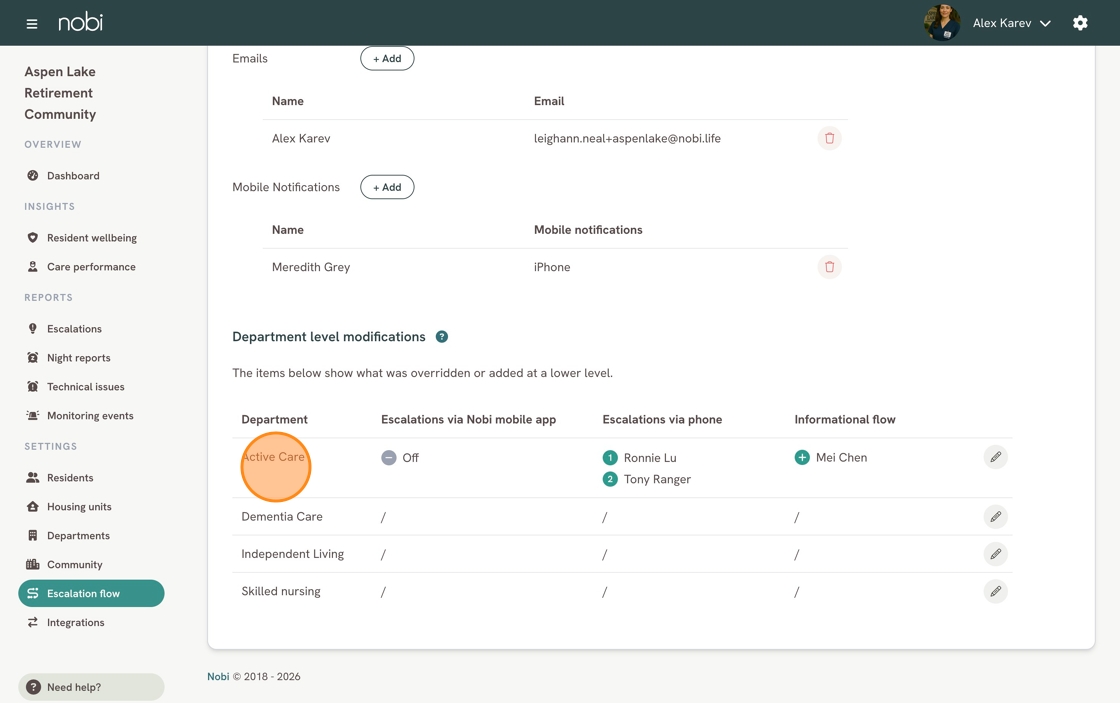Click the number 2 badge by Tony Ranger
Image resolution: width=1120 pixels, height=703 pixels.
[x=610, y=479]
